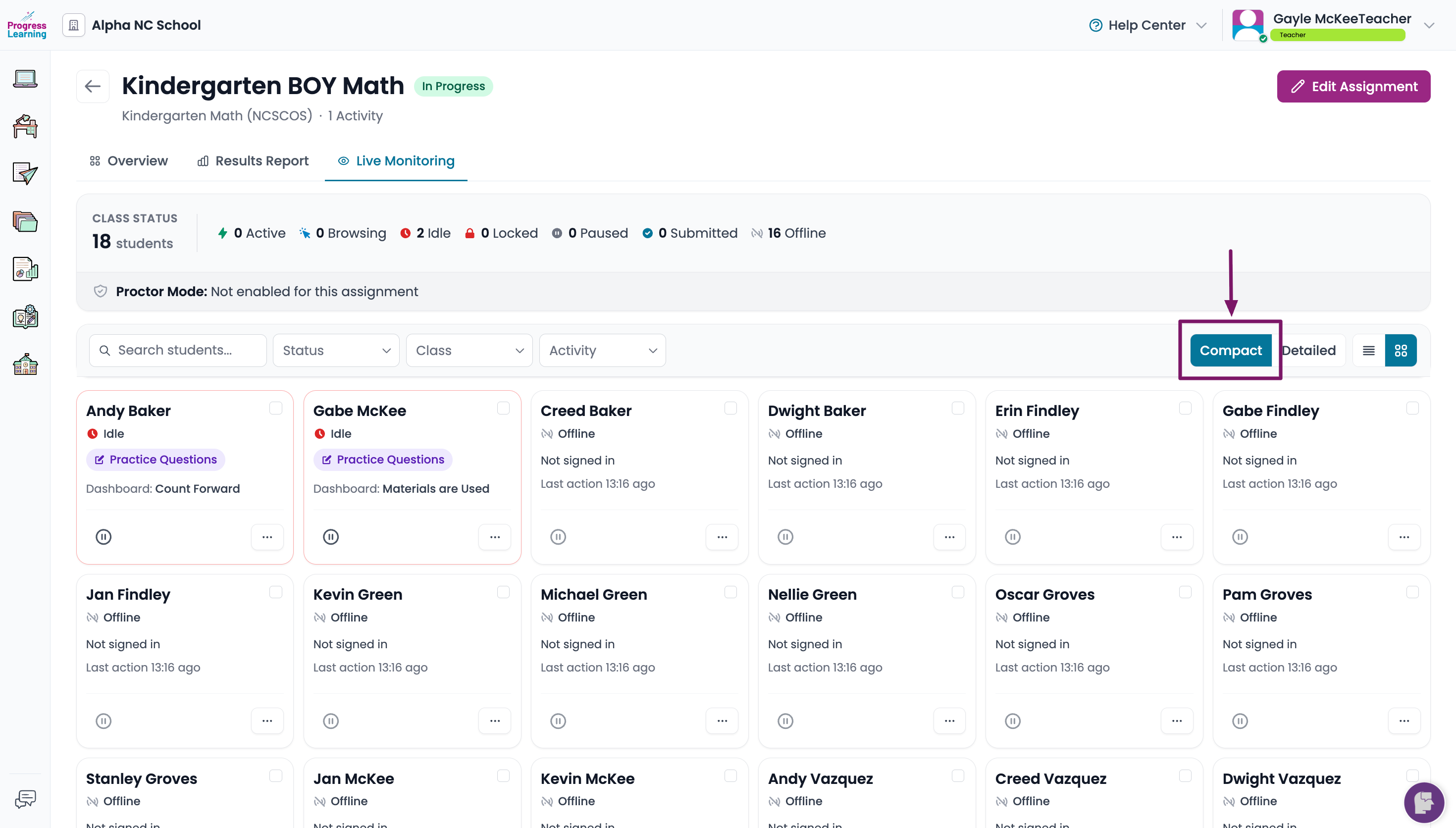
Task: Open more options for Creed Baker
Action: 722,537
